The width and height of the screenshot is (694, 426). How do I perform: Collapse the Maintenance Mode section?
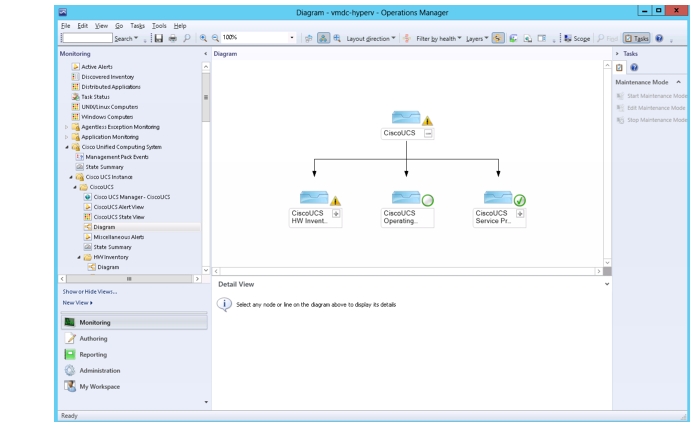pyautogui.click(x=679, y=82)
